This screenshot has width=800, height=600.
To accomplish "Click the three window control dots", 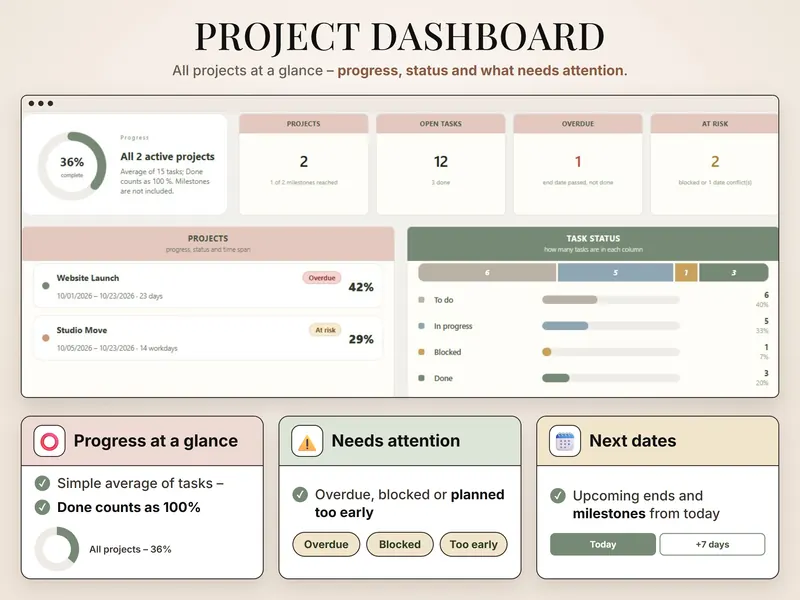I will [x=41, y=104].
